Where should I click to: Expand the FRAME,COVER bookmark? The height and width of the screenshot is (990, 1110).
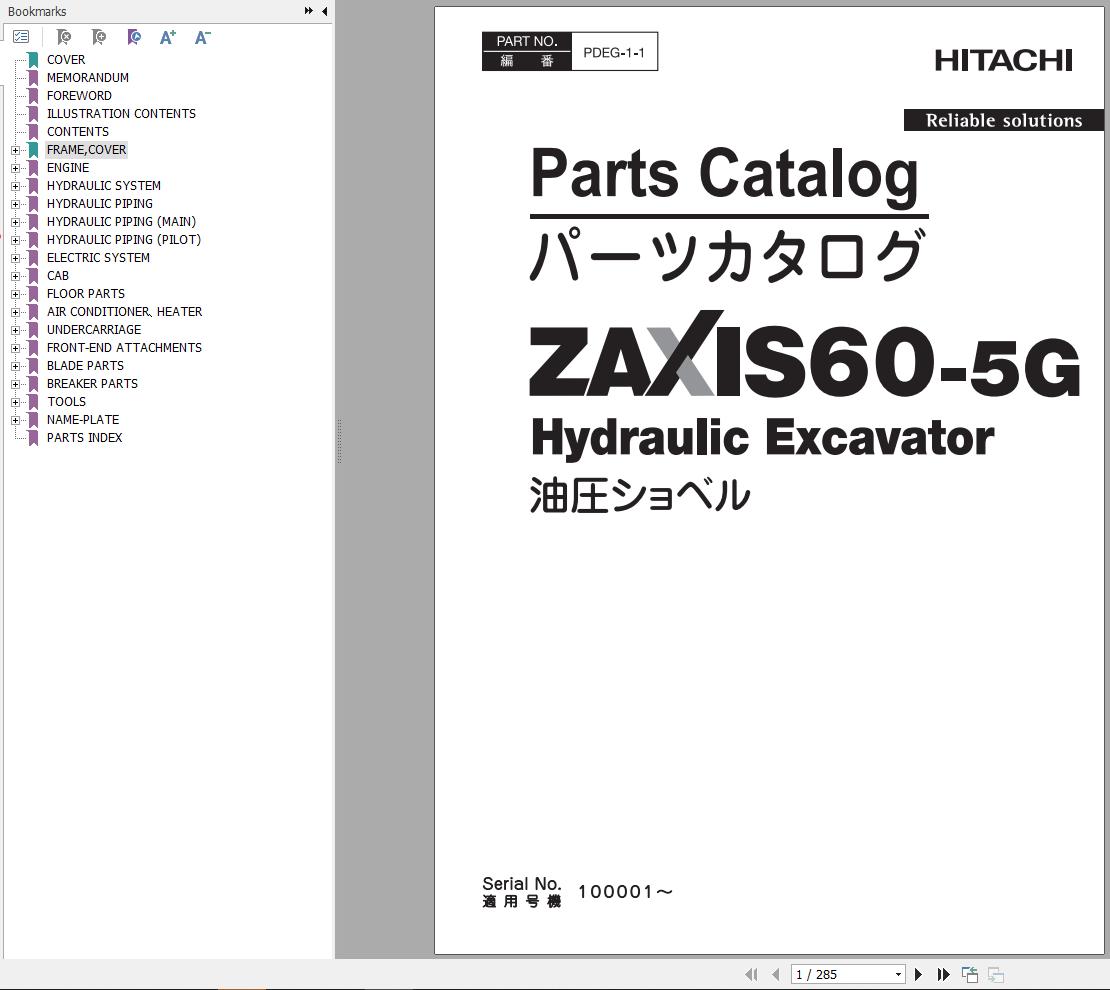point(16,150)
